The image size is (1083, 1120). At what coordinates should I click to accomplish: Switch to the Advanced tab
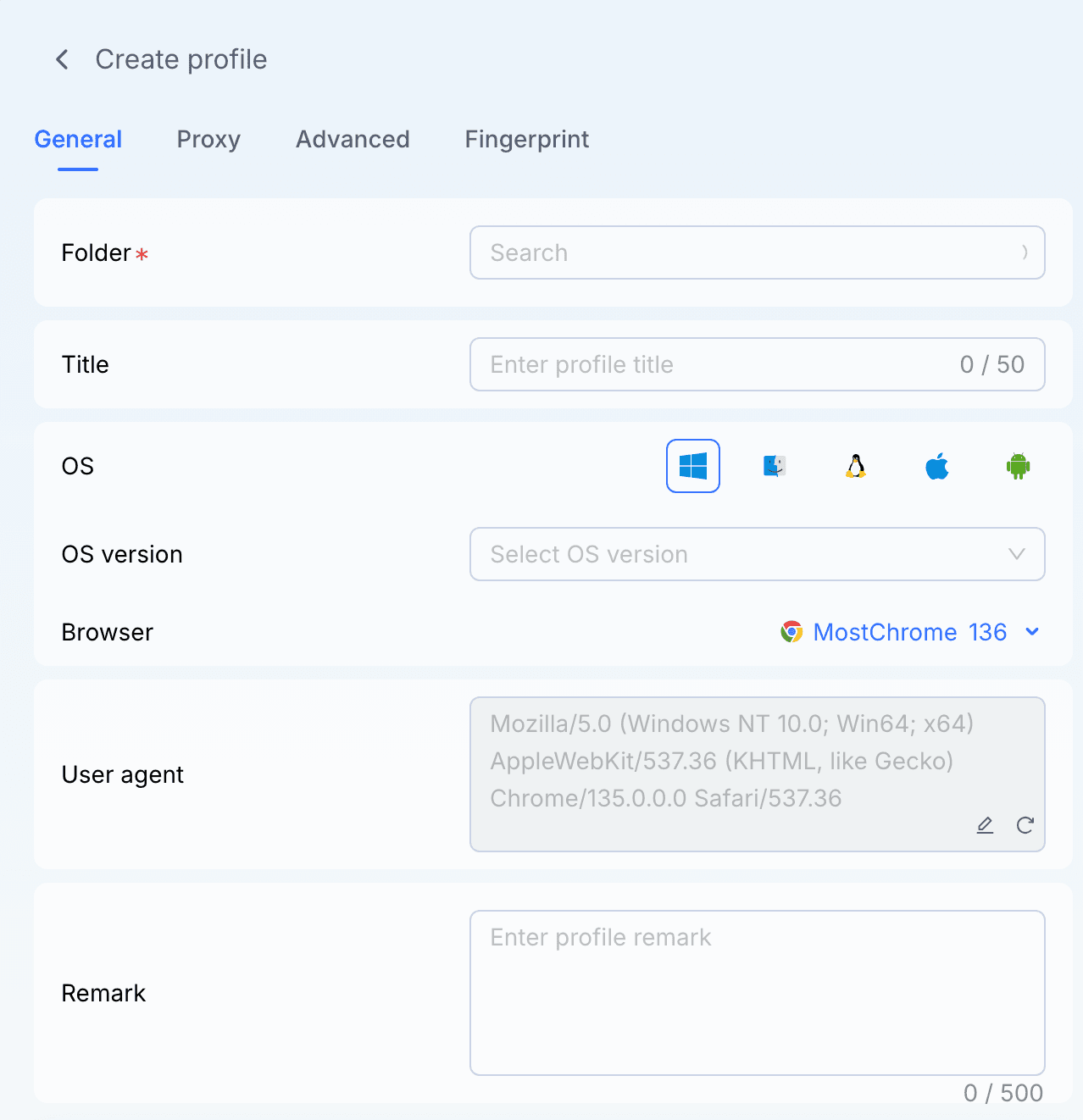coord(353,139)
